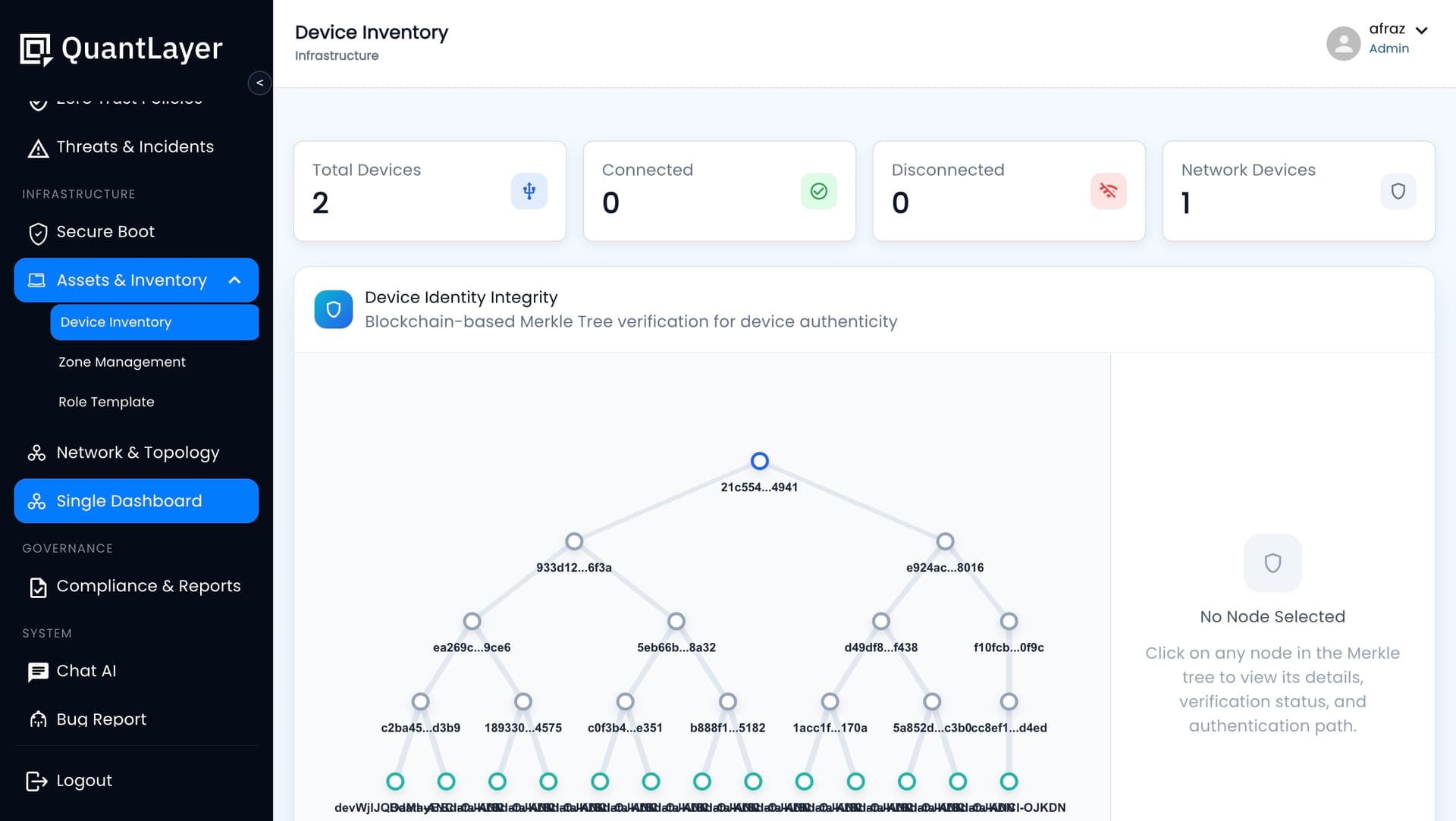Click the Total Devices USB icon
The image size is (1456, 821).
pyautogui.click(x=529, y=191)
